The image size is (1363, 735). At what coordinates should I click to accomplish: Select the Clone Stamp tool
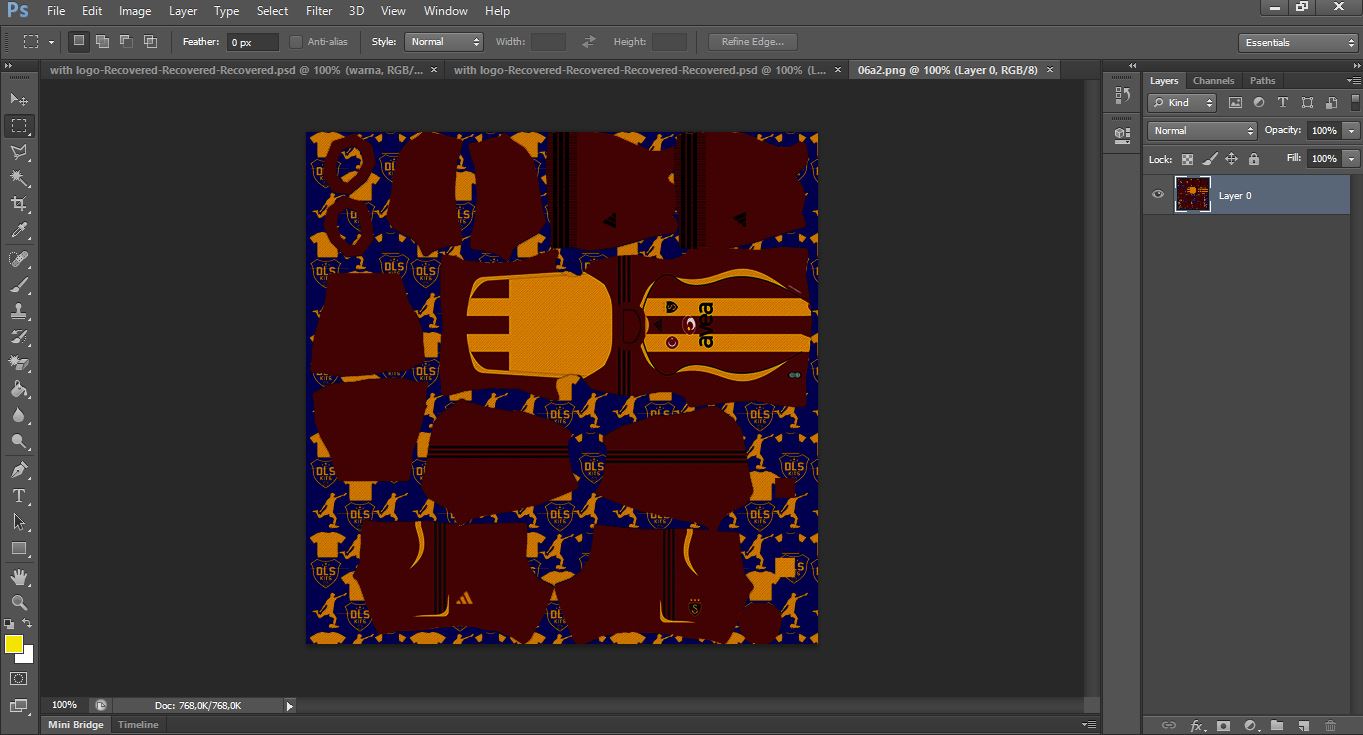[x=19, y=311]
